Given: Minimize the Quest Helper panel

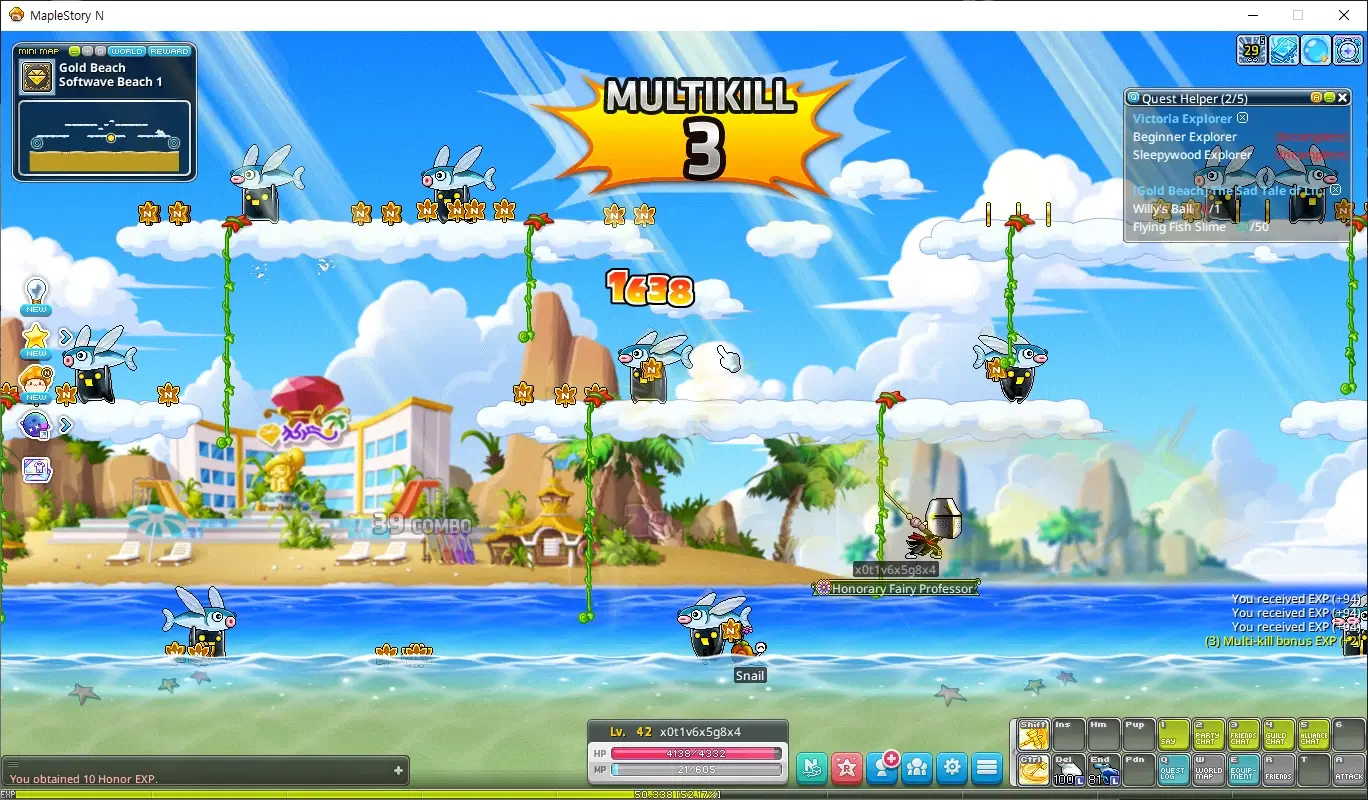Looking at the screenshot, I should (1330, 98).
